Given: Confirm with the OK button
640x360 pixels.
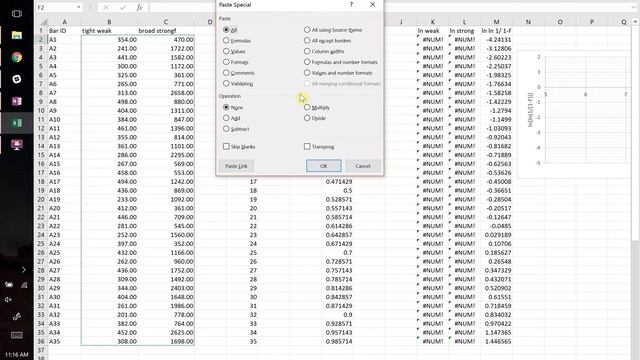Looking at the screenshot, I should tap(324, 166).
